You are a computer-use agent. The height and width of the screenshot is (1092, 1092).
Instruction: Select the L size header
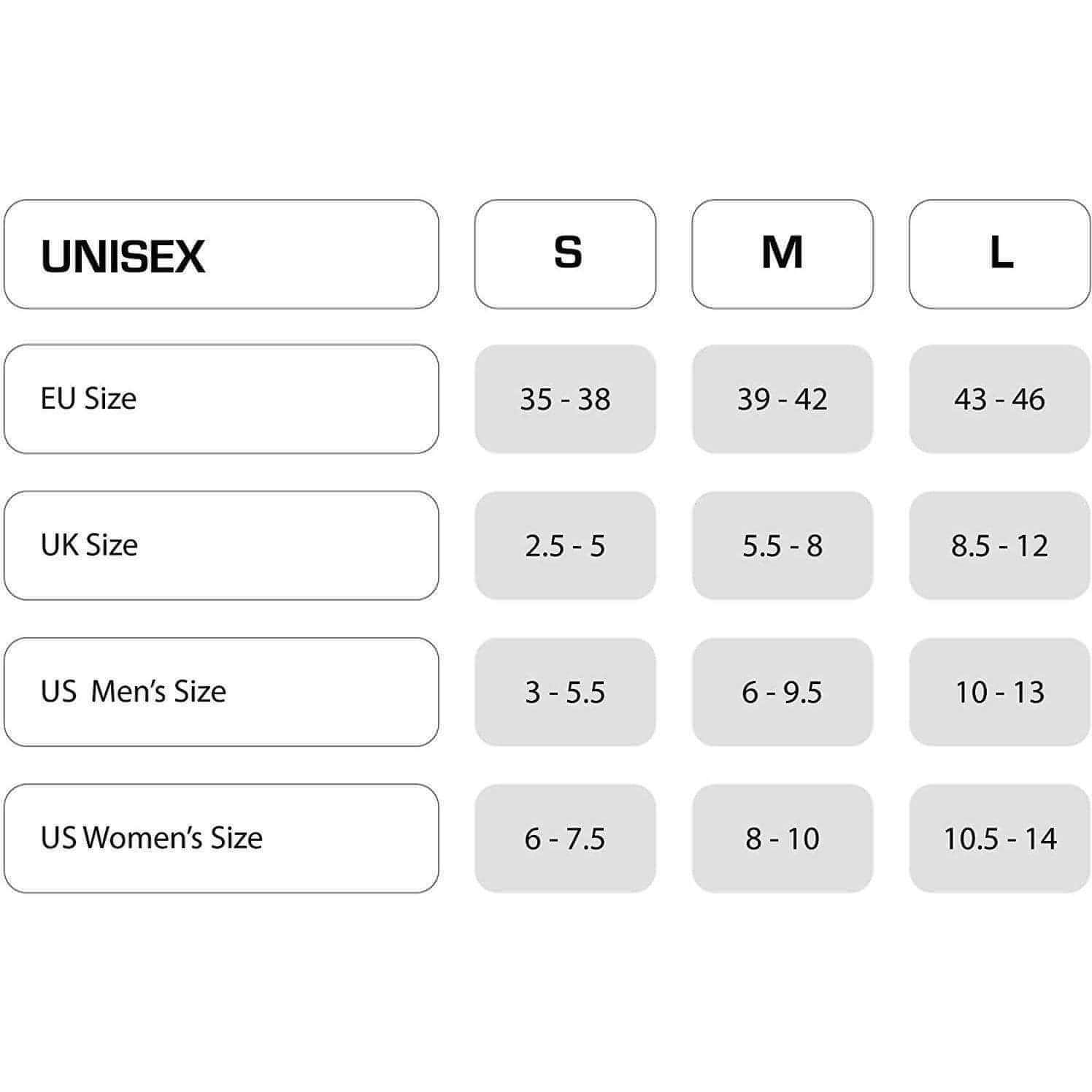click(999, 254)
